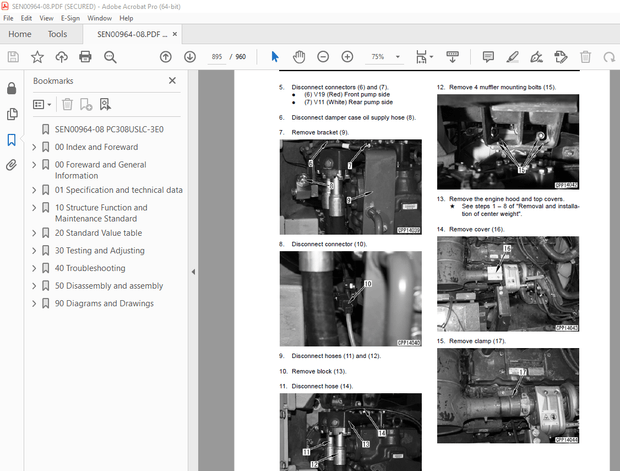This screenshot has width=620, height=471.
Task: Open the Edit menu
Action: point(26,18)
